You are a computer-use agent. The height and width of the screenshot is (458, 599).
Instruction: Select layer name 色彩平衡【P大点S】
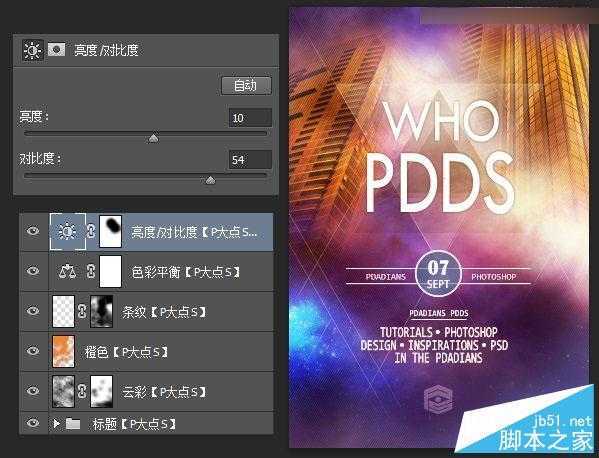coord(186,272)
